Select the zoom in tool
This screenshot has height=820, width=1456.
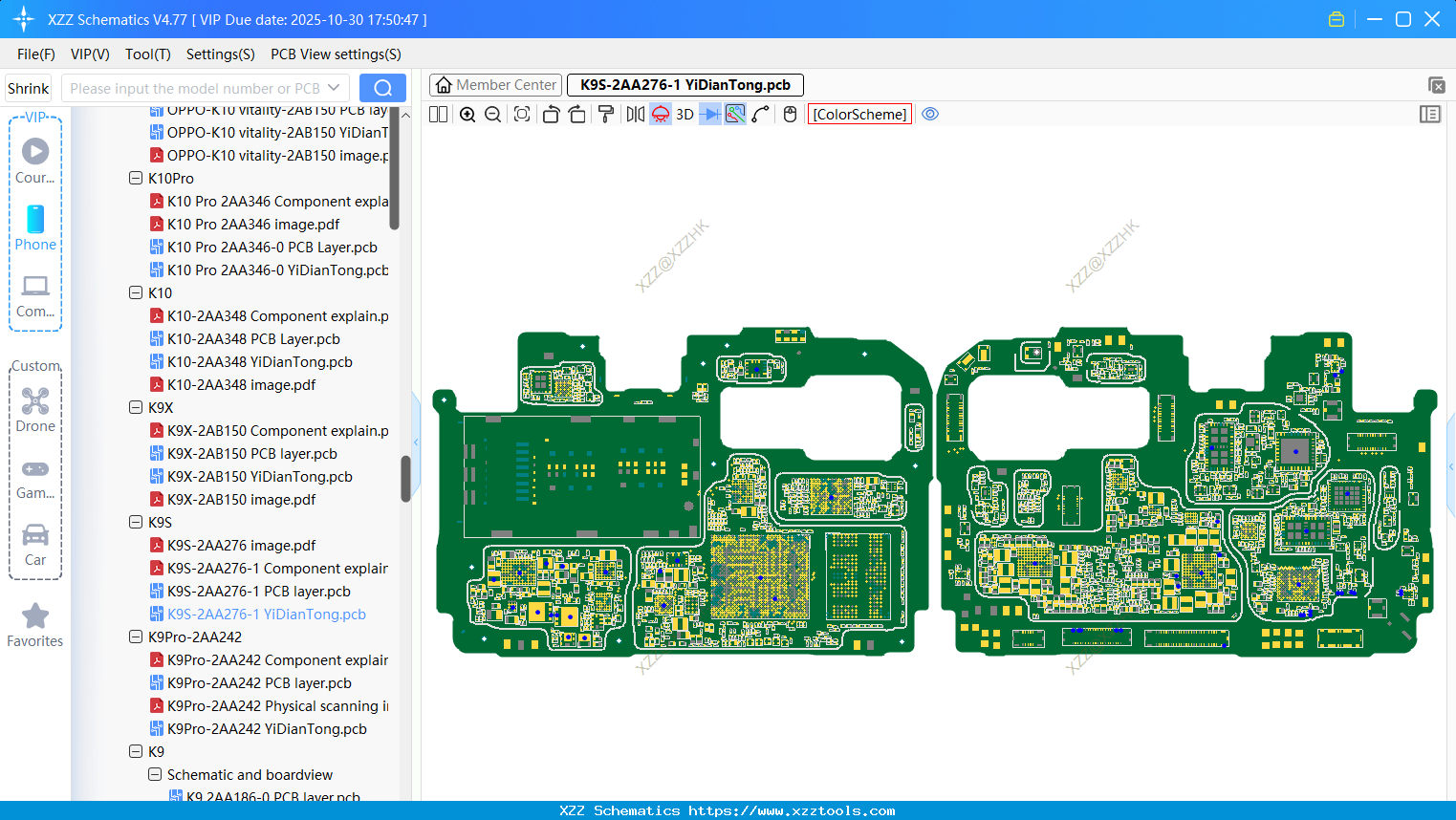[x=467, y=114]
